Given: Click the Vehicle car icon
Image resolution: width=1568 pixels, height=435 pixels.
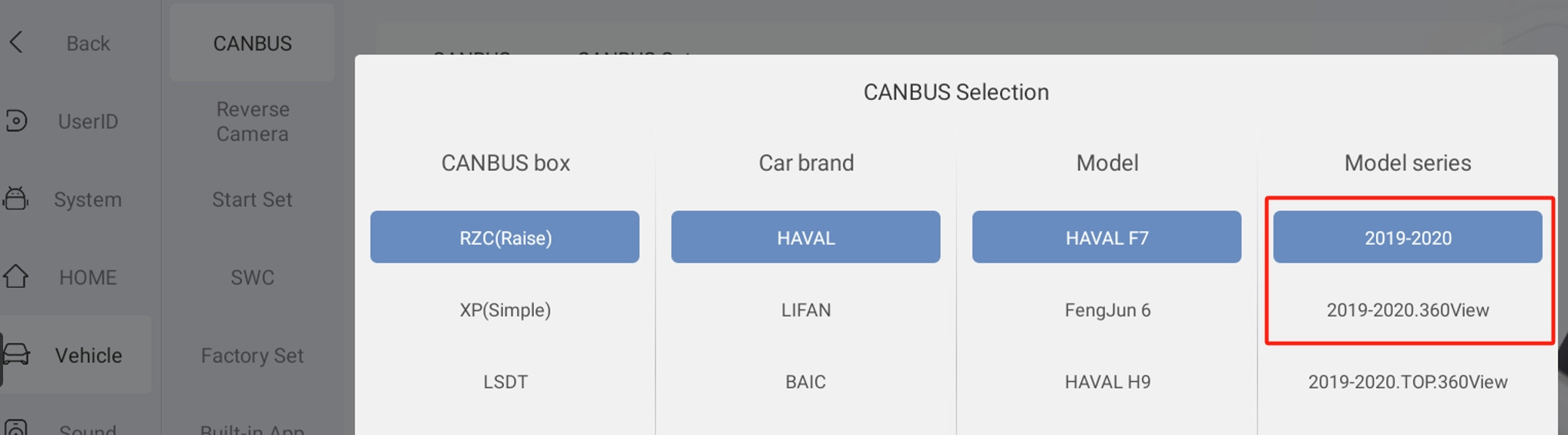Looking at the screenshot, I should pyautogui.click(x=16, y=354).
